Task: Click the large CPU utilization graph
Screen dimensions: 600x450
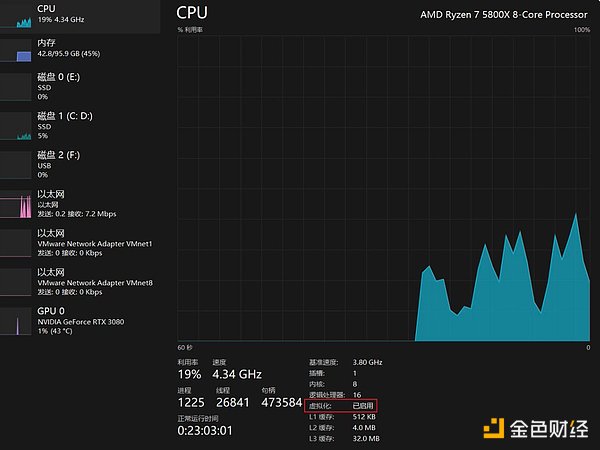Action: (384, 189)
